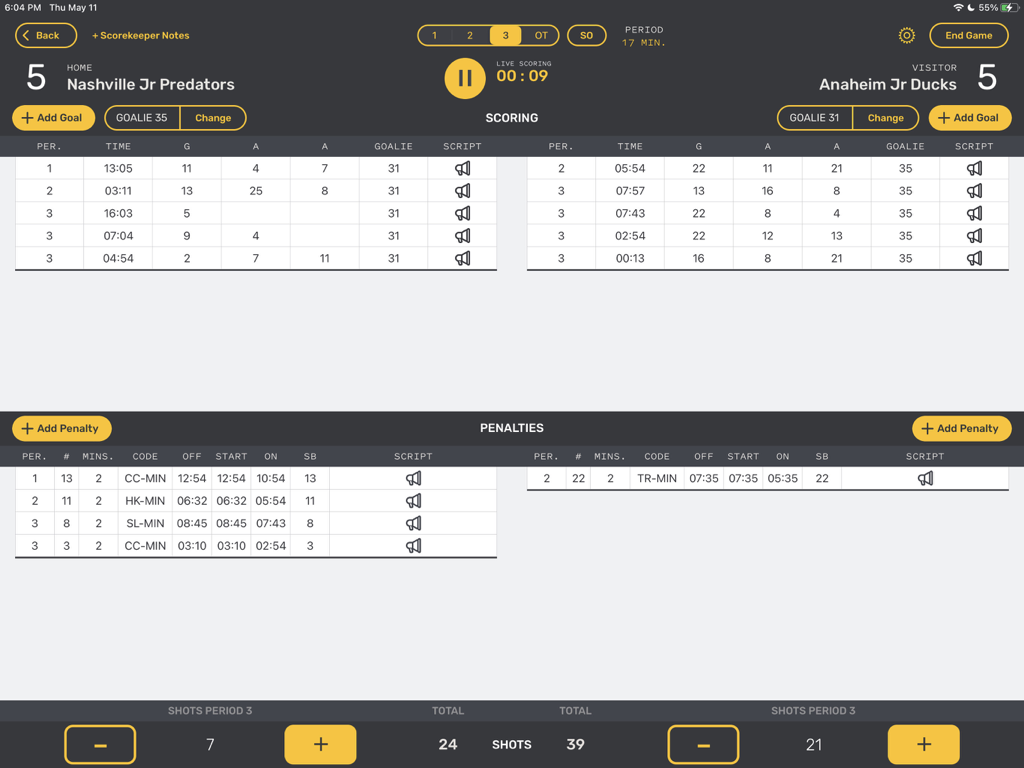Add a penalty for Anaheim Jr Ducks
This screenshot has height=768, width=1024.
click(961, 428)
